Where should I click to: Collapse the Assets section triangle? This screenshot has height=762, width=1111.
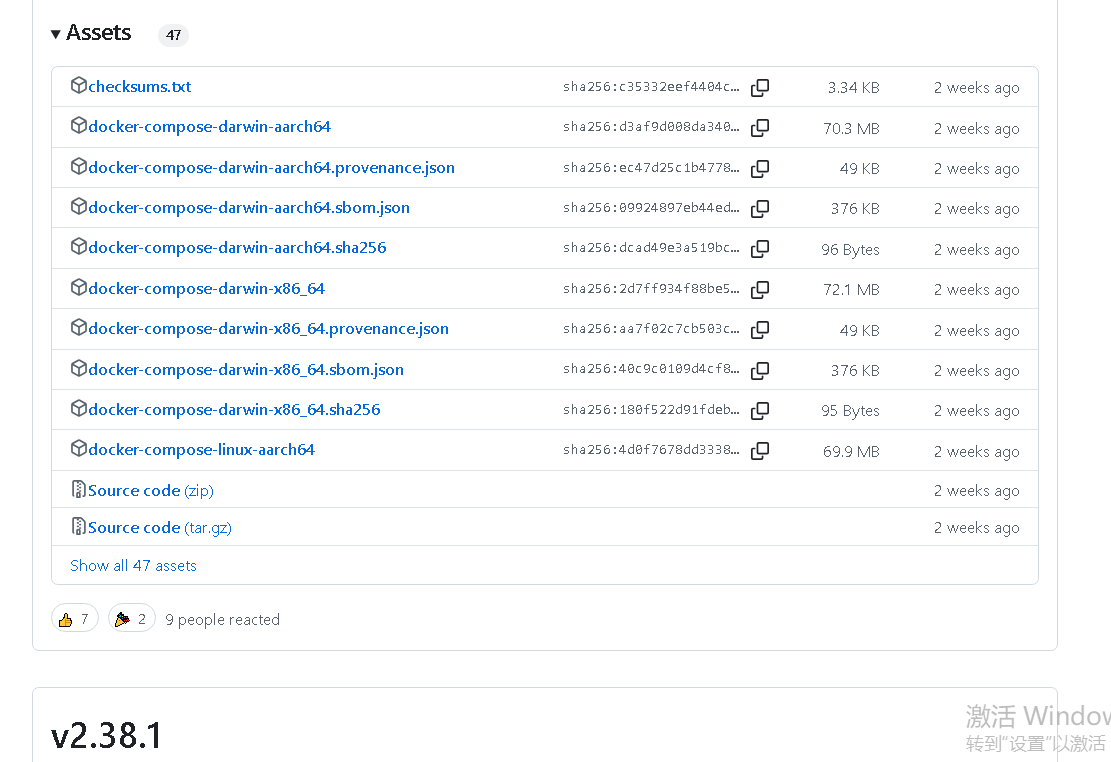tap(55, 34)
